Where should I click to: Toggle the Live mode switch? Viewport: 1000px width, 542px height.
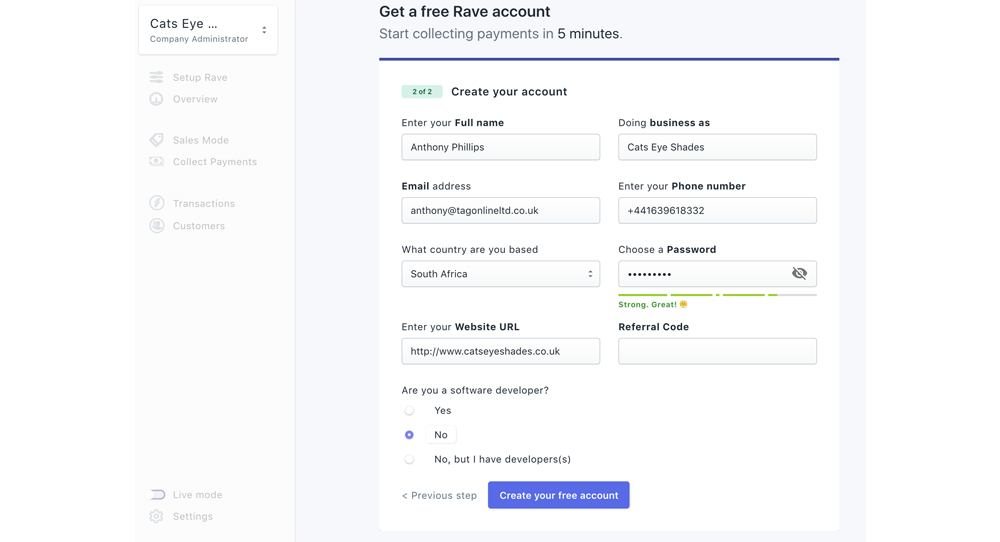pyautogui.click(x=157, y=494)
